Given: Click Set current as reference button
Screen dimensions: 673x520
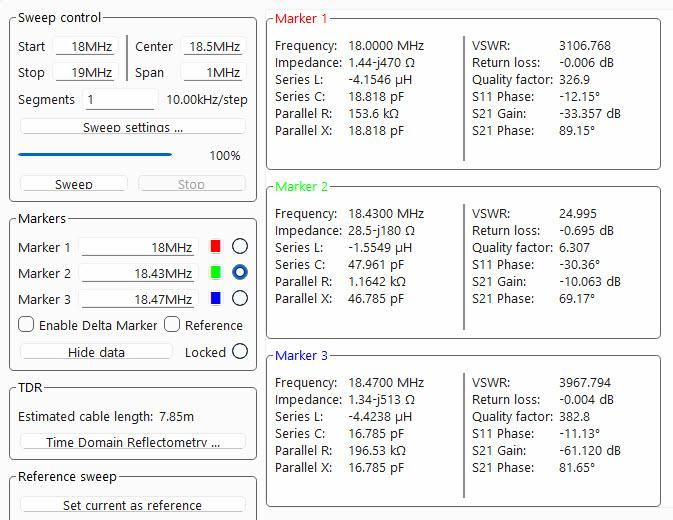Looking at the screenshot, I should pyautogui.click(x=133, y=505).
